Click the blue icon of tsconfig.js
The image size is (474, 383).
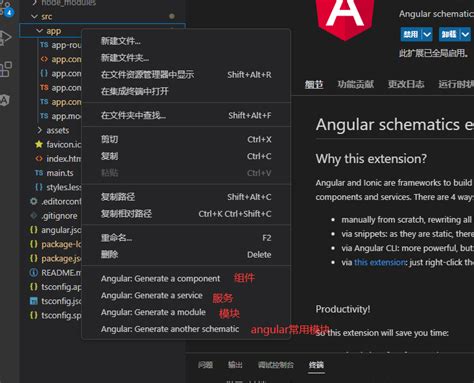(x=34, y=301)
